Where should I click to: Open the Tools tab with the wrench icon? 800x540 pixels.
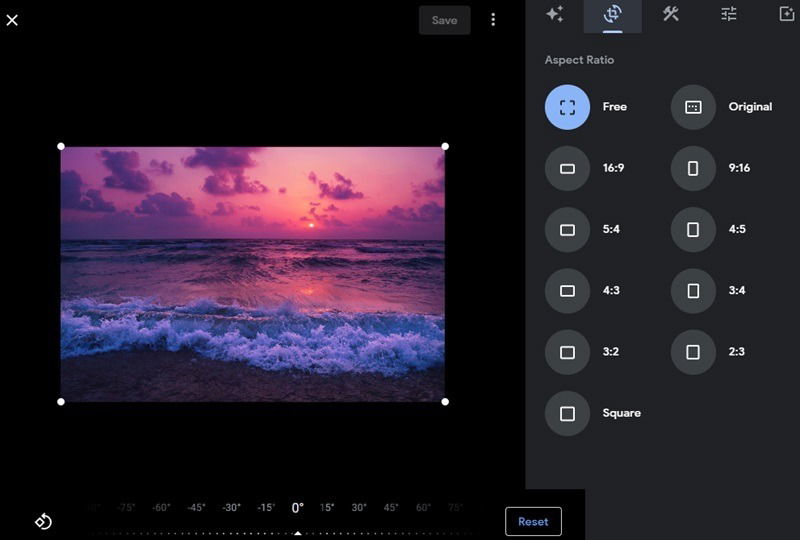670,14
